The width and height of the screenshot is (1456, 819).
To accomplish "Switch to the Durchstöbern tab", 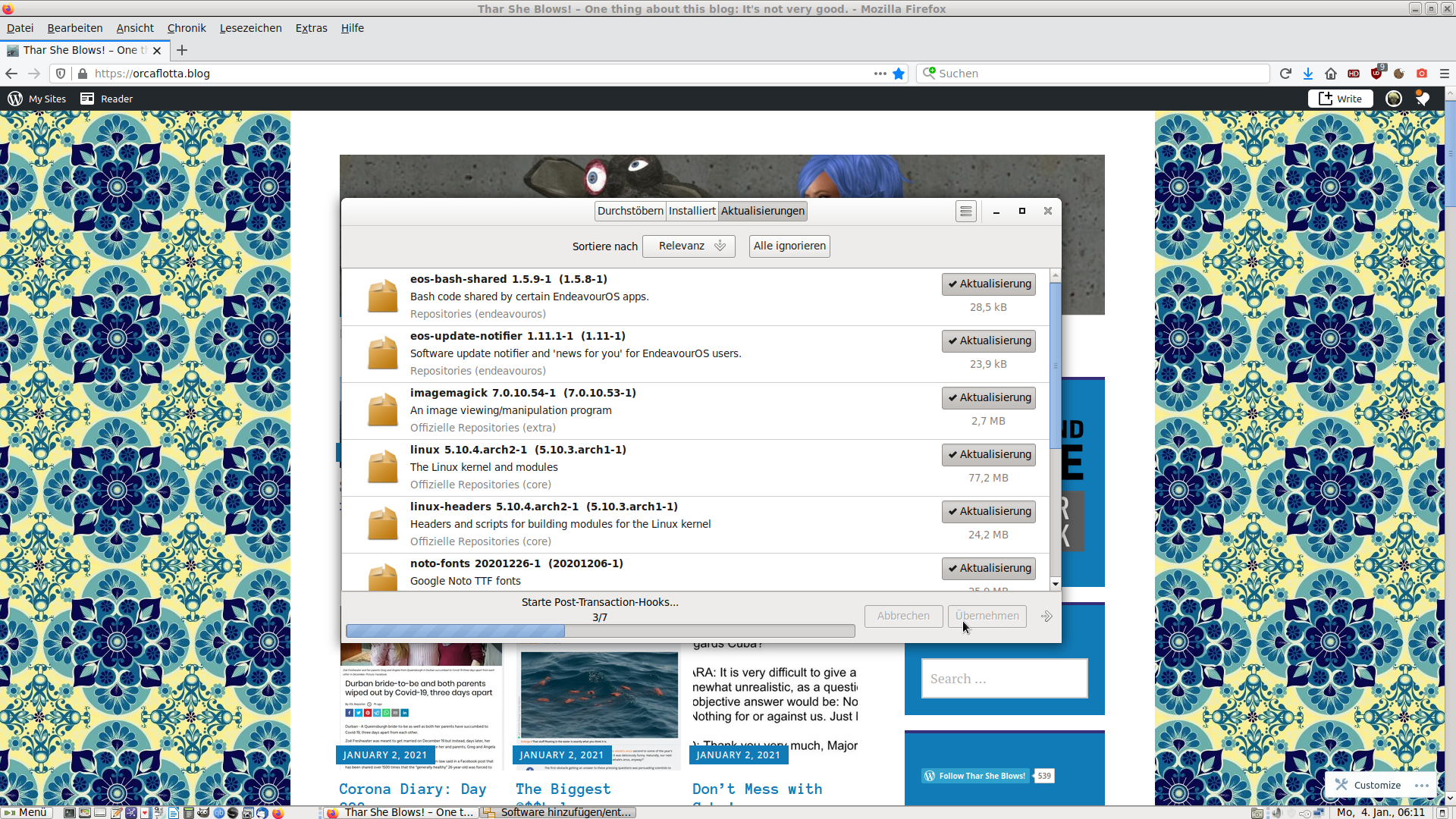I will pos(630,211).
